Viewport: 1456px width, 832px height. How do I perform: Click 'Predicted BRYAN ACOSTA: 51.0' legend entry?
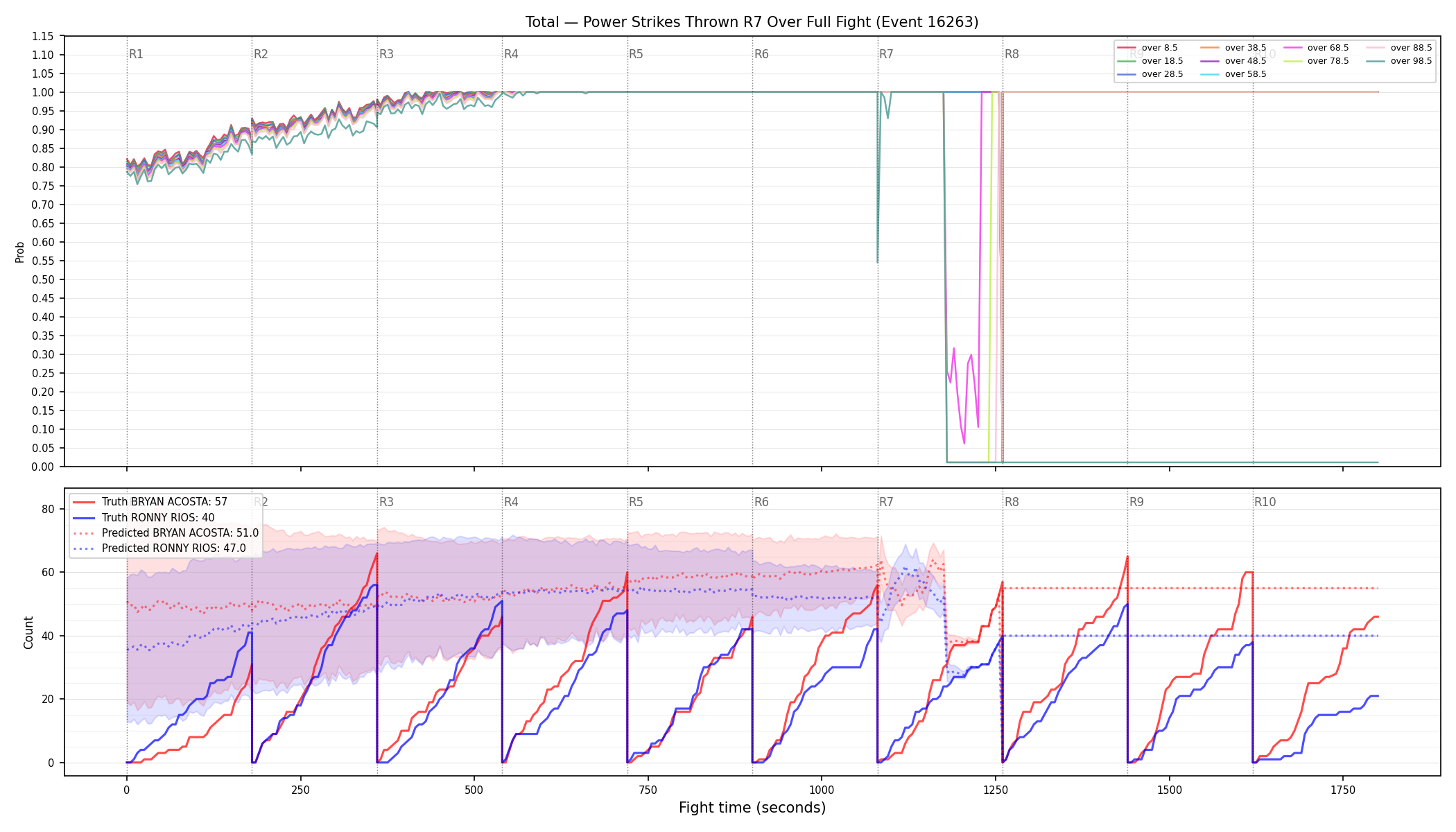166,533
